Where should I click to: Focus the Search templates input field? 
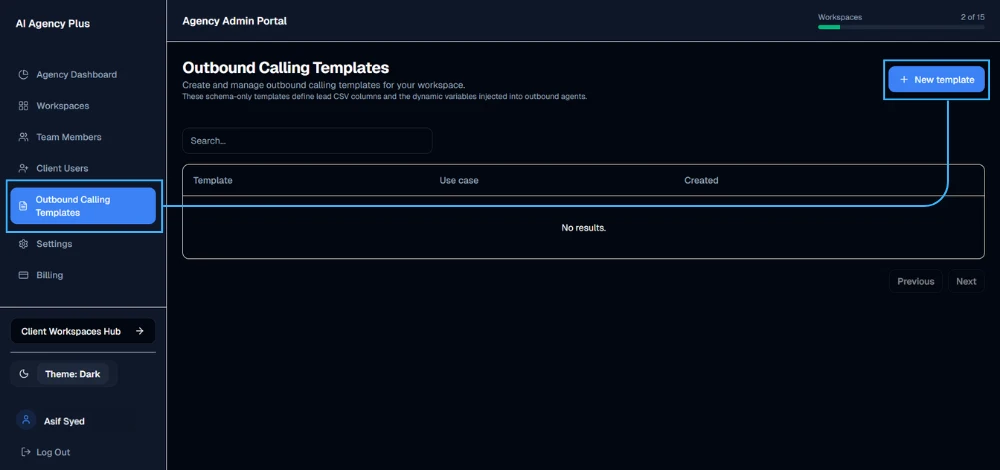pyautogui.click(x=307, y=141)
